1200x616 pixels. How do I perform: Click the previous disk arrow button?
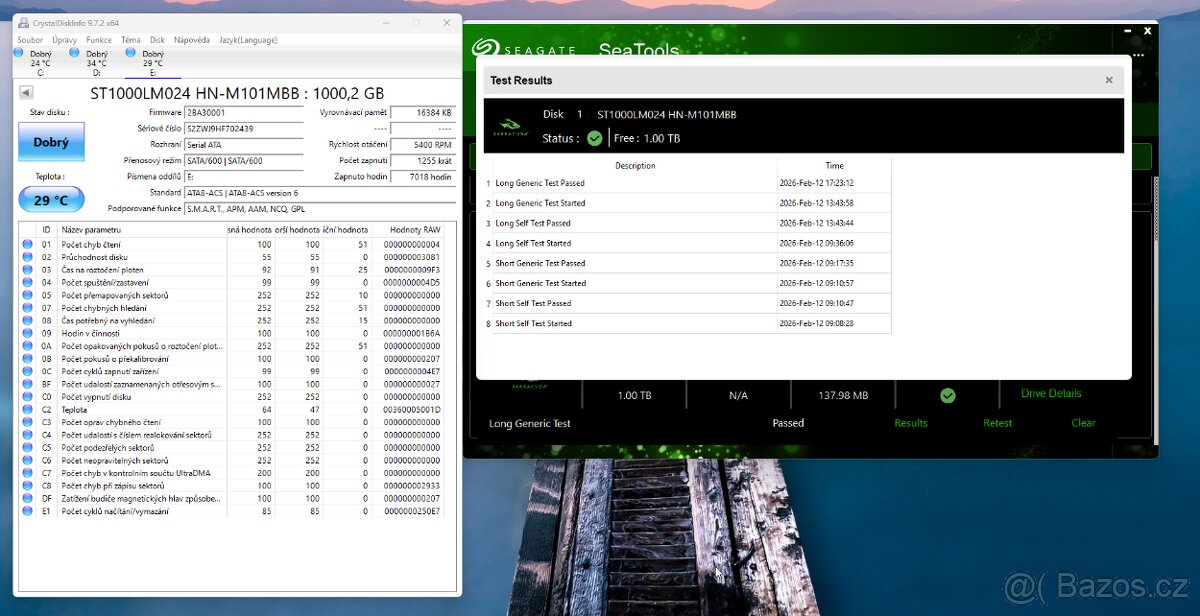(27, 93)
